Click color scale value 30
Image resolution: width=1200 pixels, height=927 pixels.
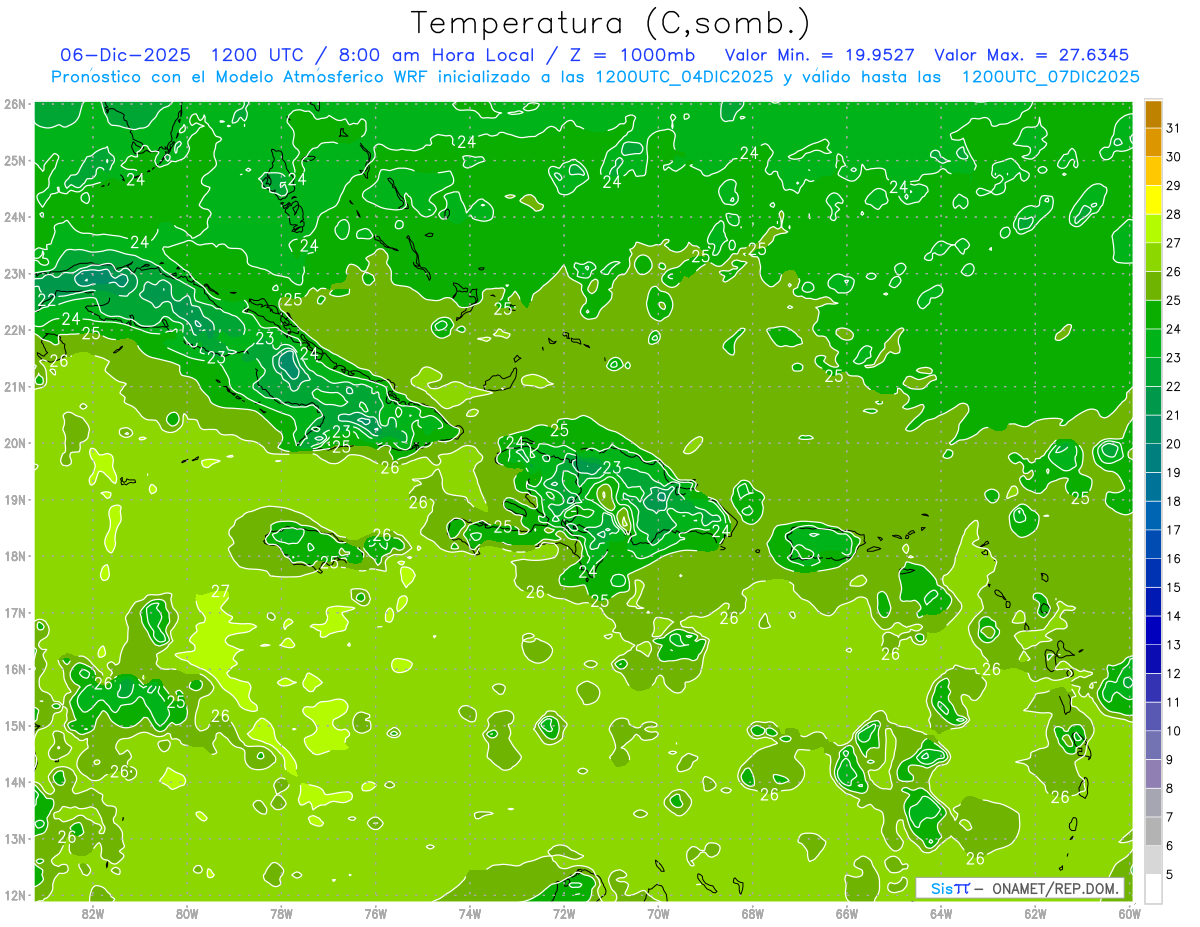click(x=1173, y=157)
